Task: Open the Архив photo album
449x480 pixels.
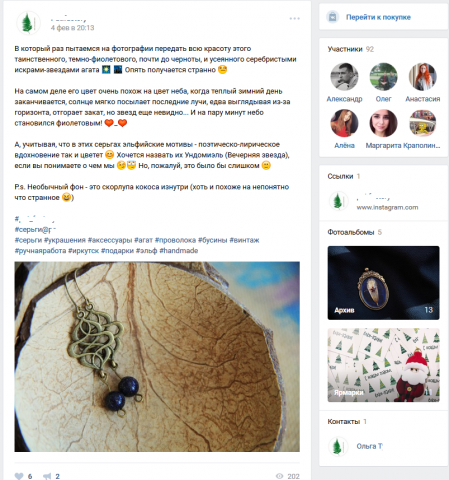Action: 383,283
